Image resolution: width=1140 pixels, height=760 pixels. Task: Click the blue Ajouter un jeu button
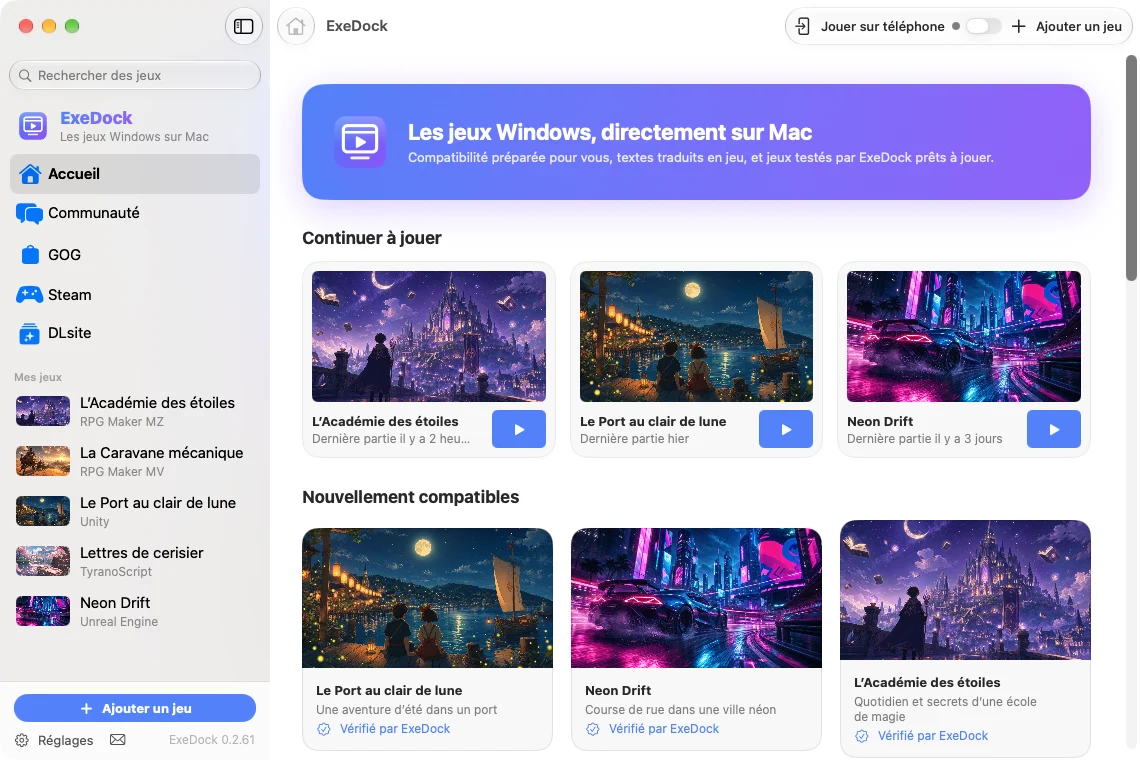[x=135, y=708]
